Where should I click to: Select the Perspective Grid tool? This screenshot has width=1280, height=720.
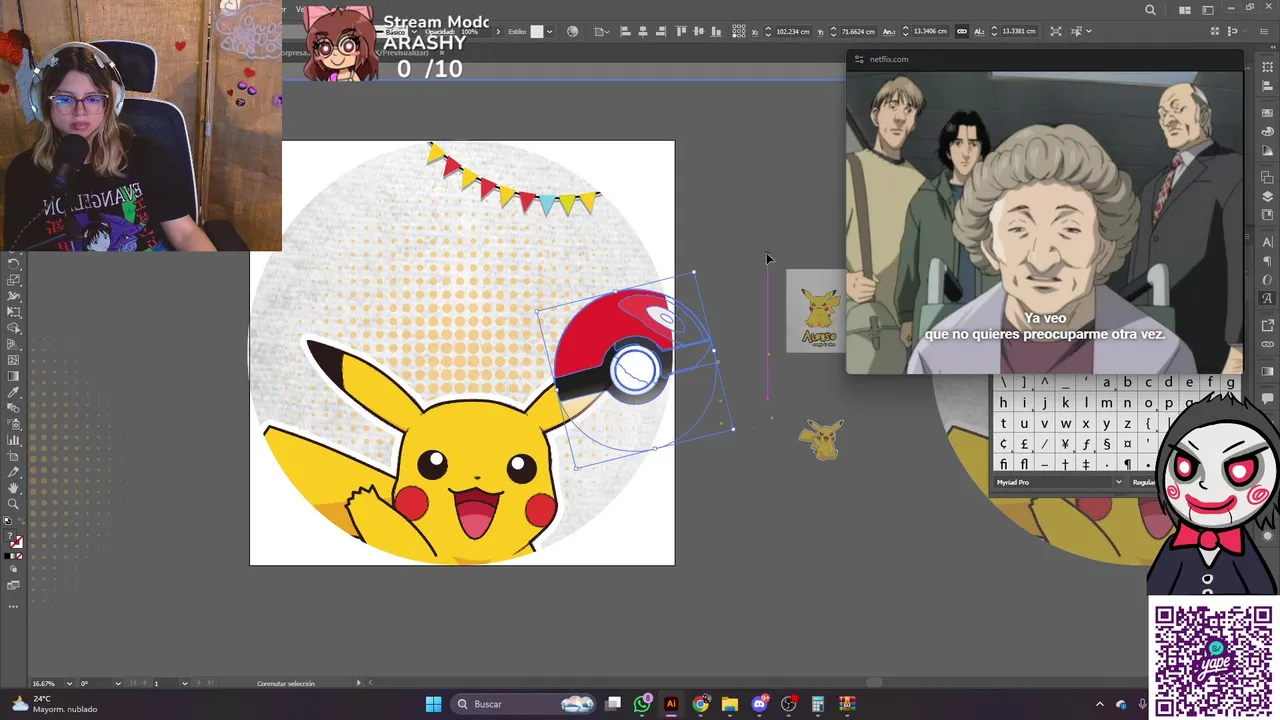14,344
